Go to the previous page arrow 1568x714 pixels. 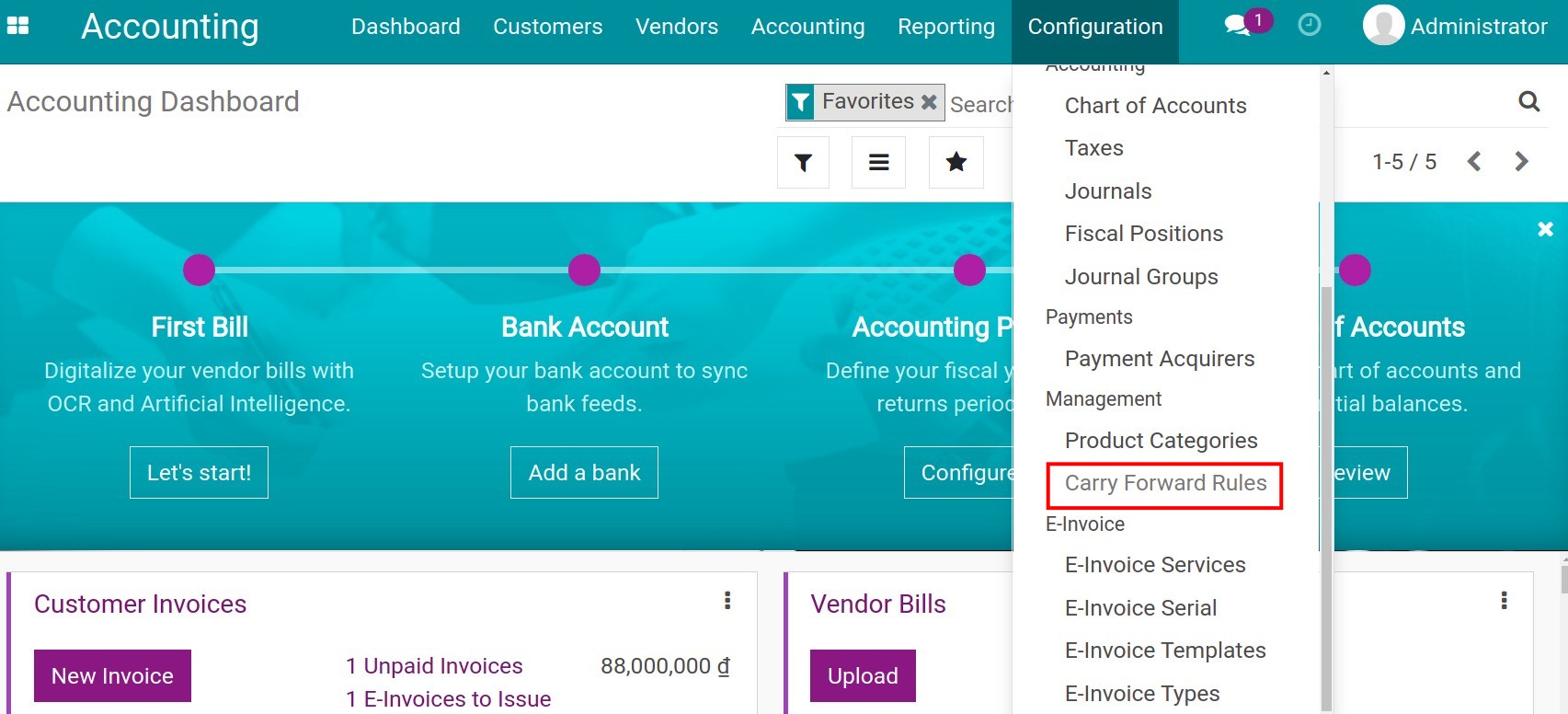tap(1474, 162)
